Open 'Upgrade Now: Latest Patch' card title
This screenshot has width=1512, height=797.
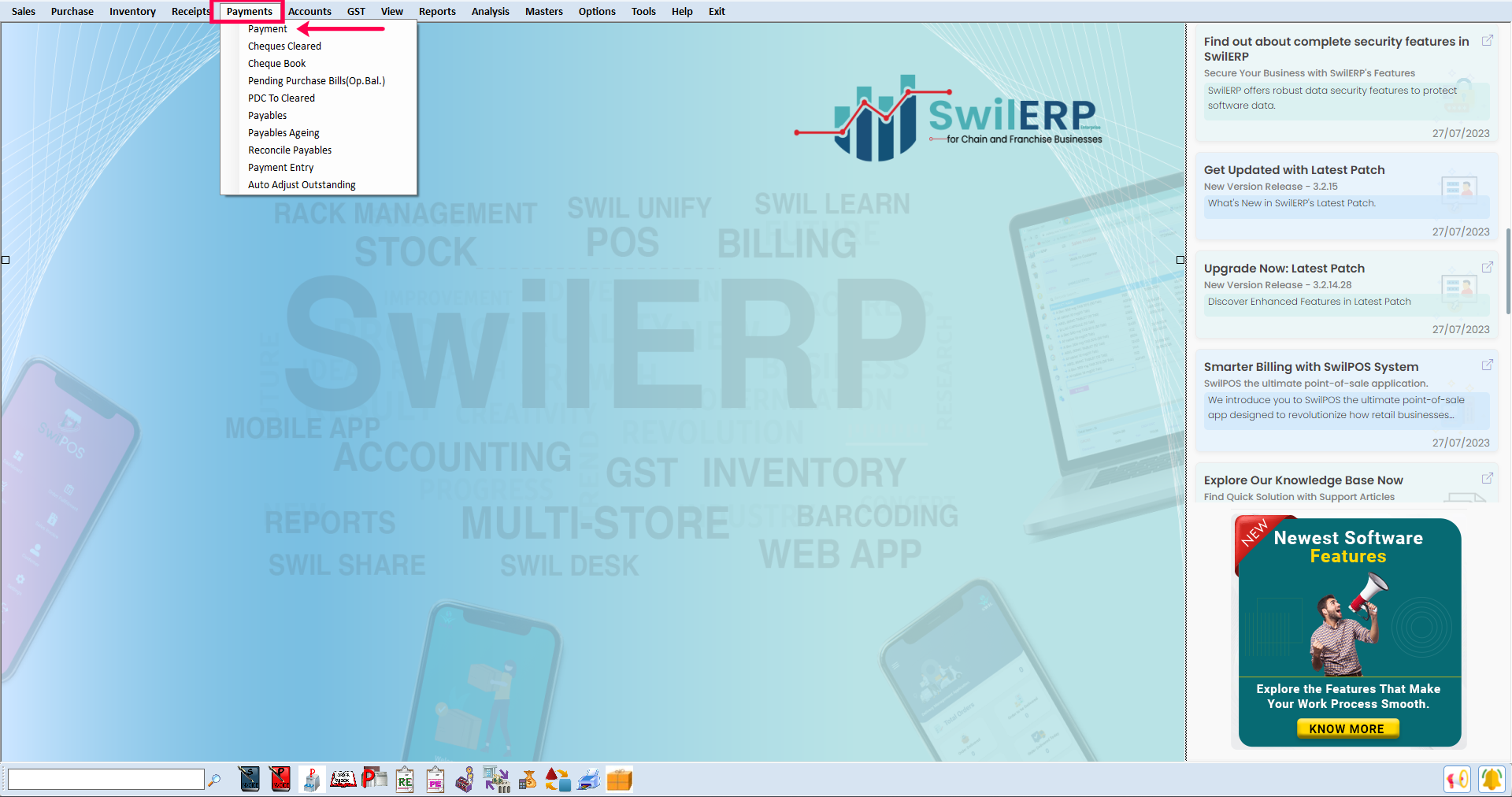pos(1284,269)
